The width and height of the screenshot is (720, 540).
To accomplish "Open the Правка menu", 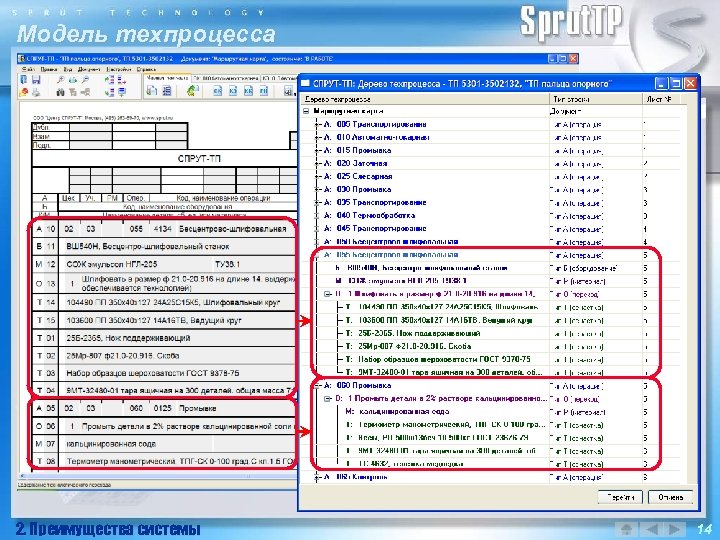I will click(x=49, y=69).
